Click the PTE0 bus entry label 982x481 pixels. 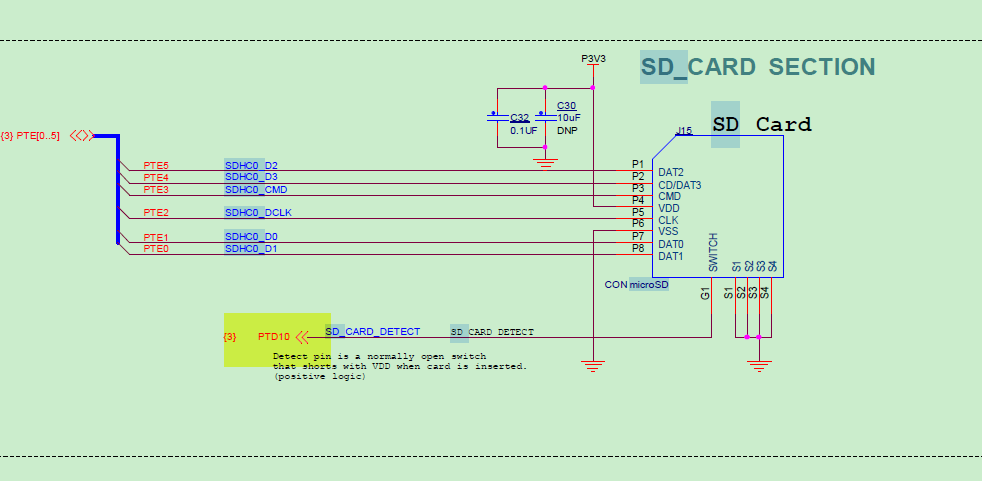pos(156,249)
